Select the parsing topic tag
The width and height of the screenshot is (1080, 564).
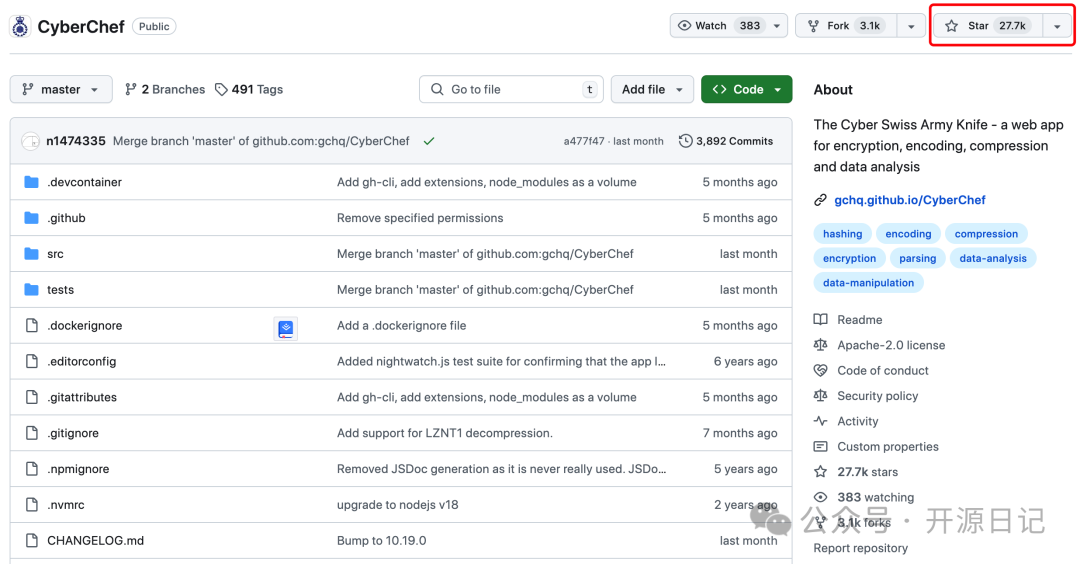point(917,258)
